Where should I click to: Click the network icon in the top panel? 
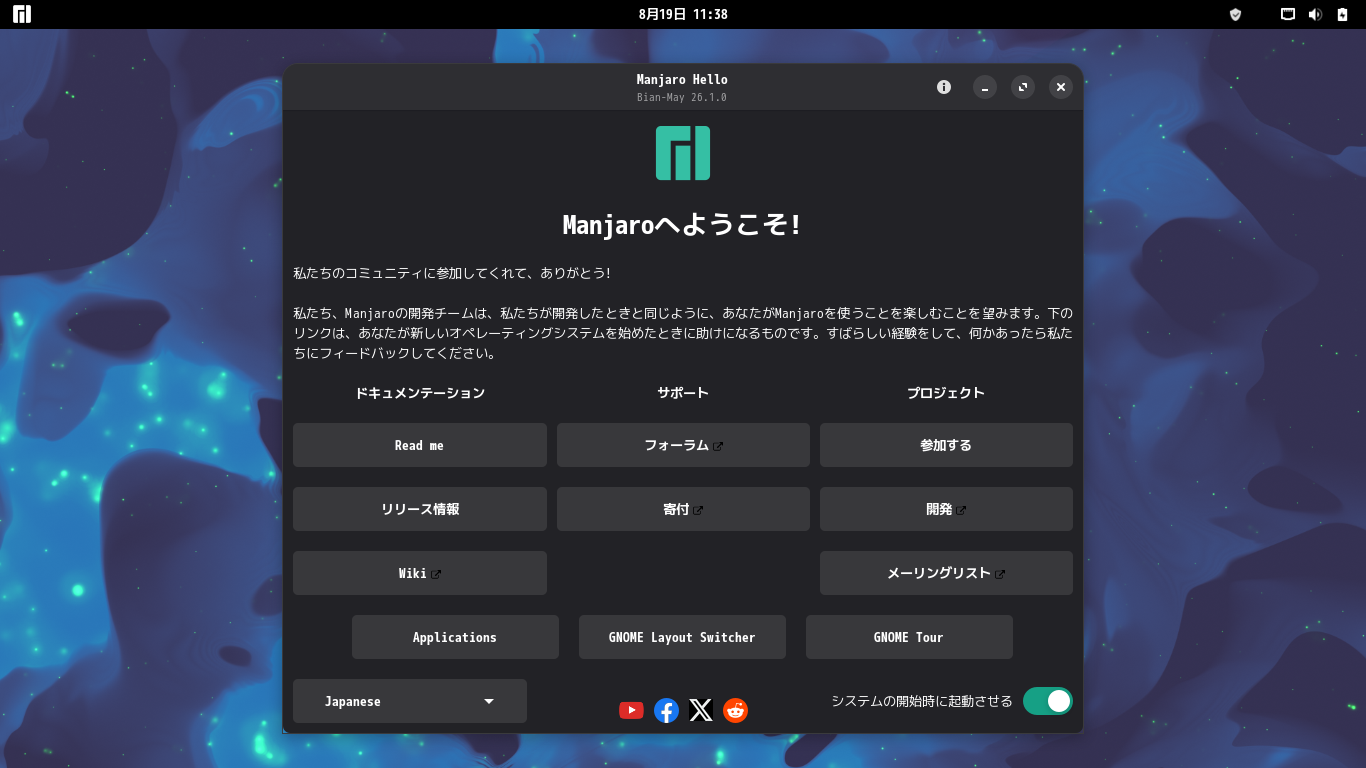tap(1288, 14)
